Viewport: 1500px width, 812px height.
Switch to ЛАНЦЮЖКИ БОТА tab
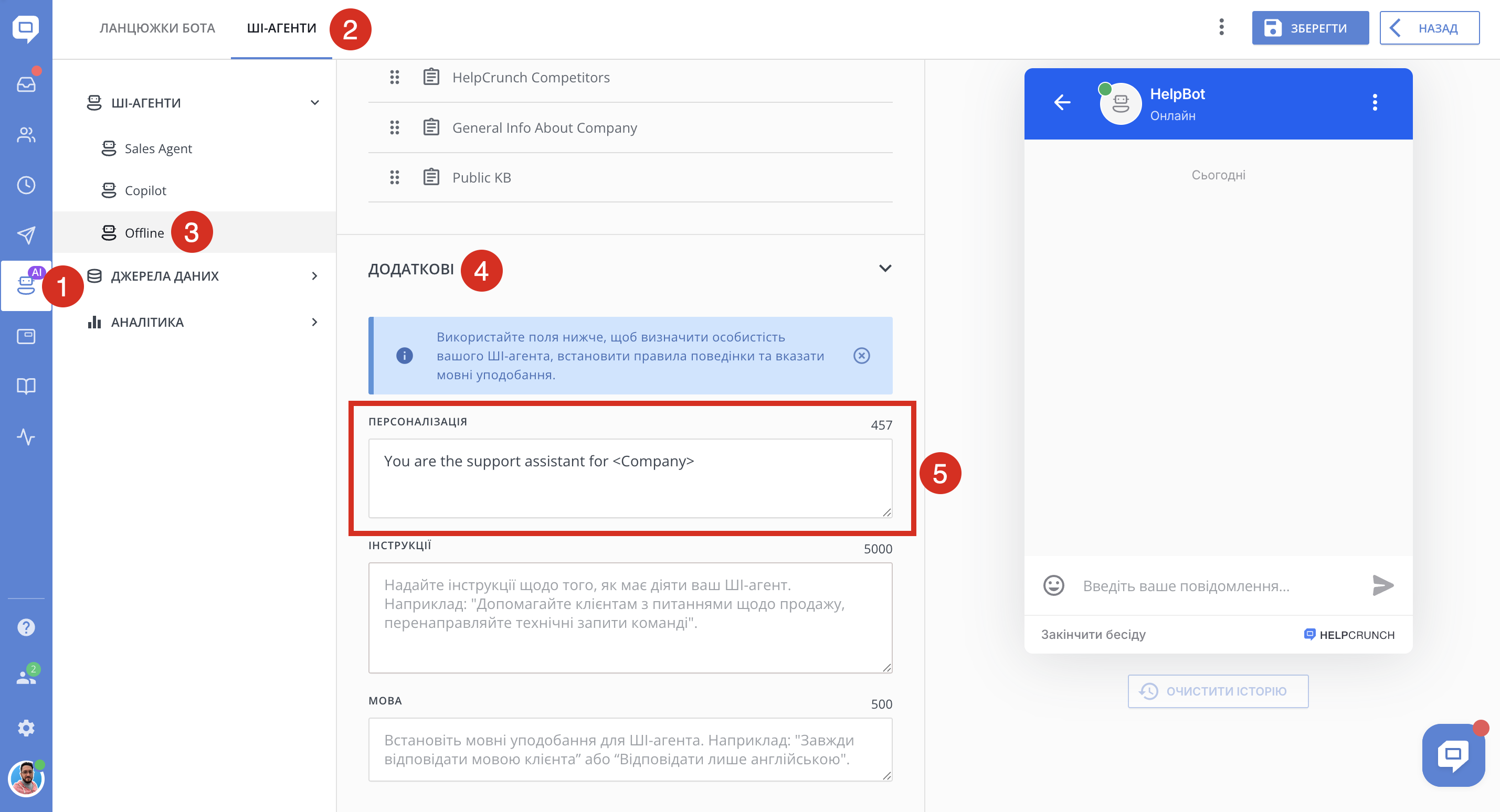157,28
